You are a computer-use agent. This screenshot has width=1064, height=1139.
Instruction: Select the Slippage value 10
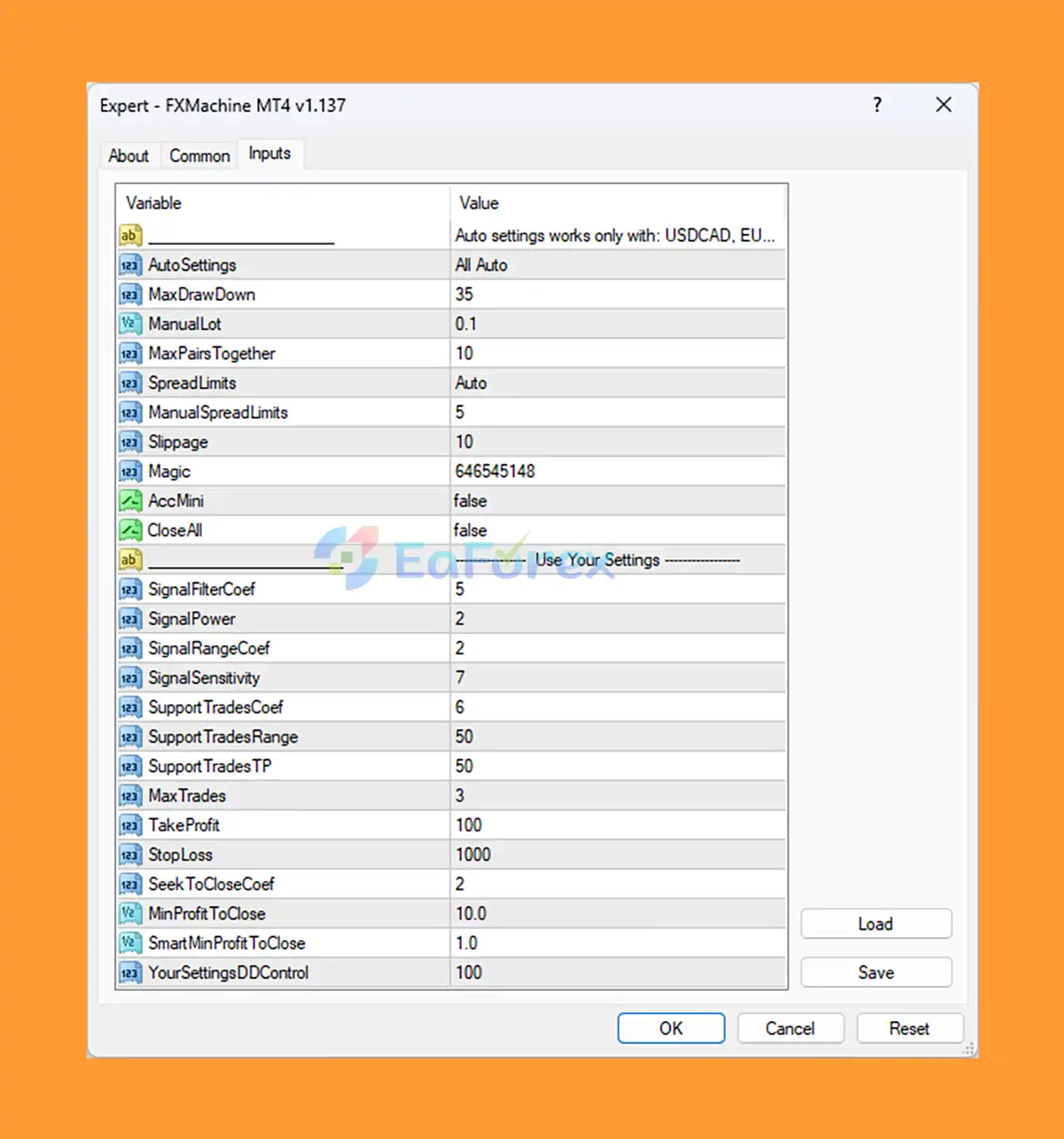click(618, 442)
